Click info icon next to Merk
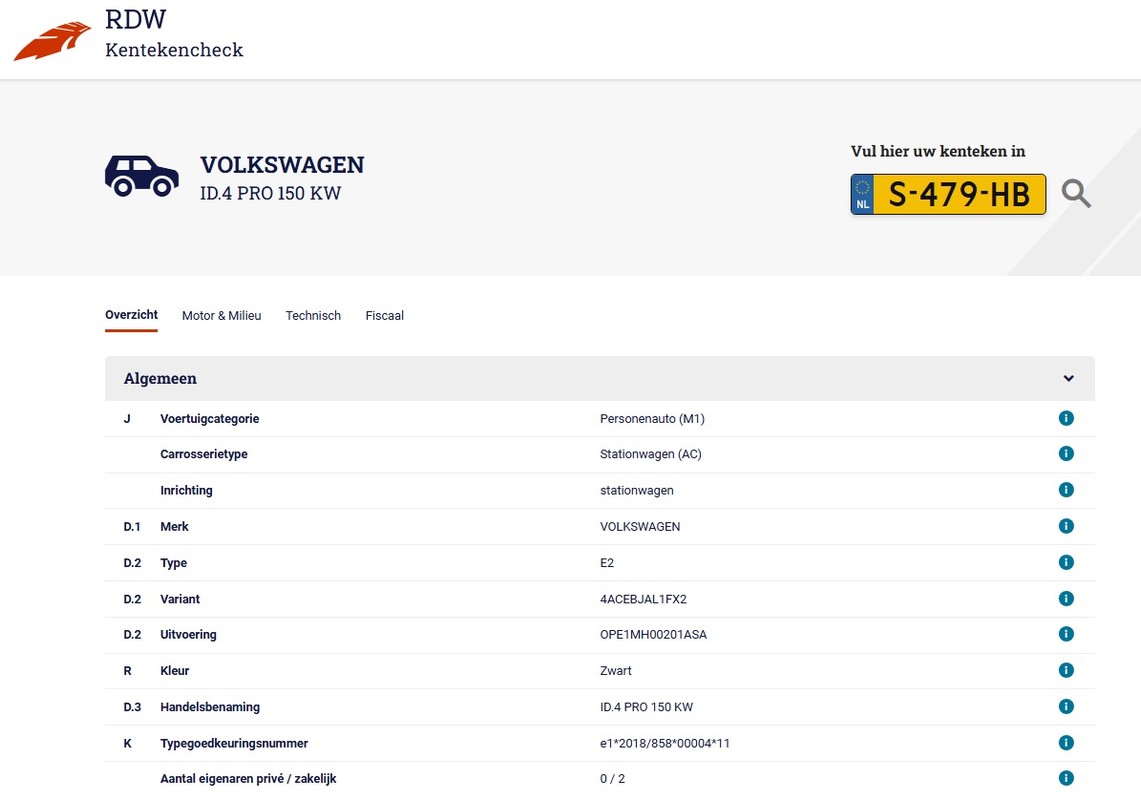This screenshot has height=800, width=1141. (1066, 526)
